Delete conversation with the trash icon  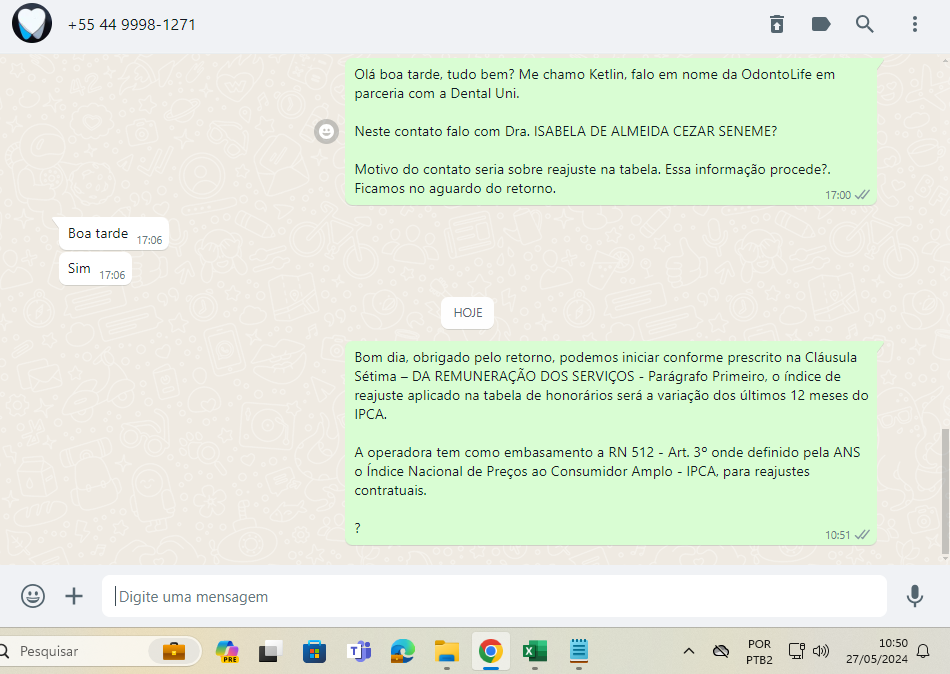point(777,24)
